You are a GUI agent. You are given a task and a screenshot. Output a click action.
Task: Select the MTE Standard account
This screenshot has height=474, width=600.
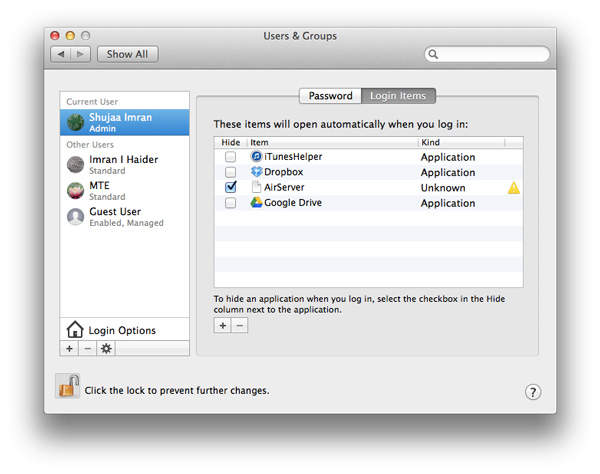124,191
